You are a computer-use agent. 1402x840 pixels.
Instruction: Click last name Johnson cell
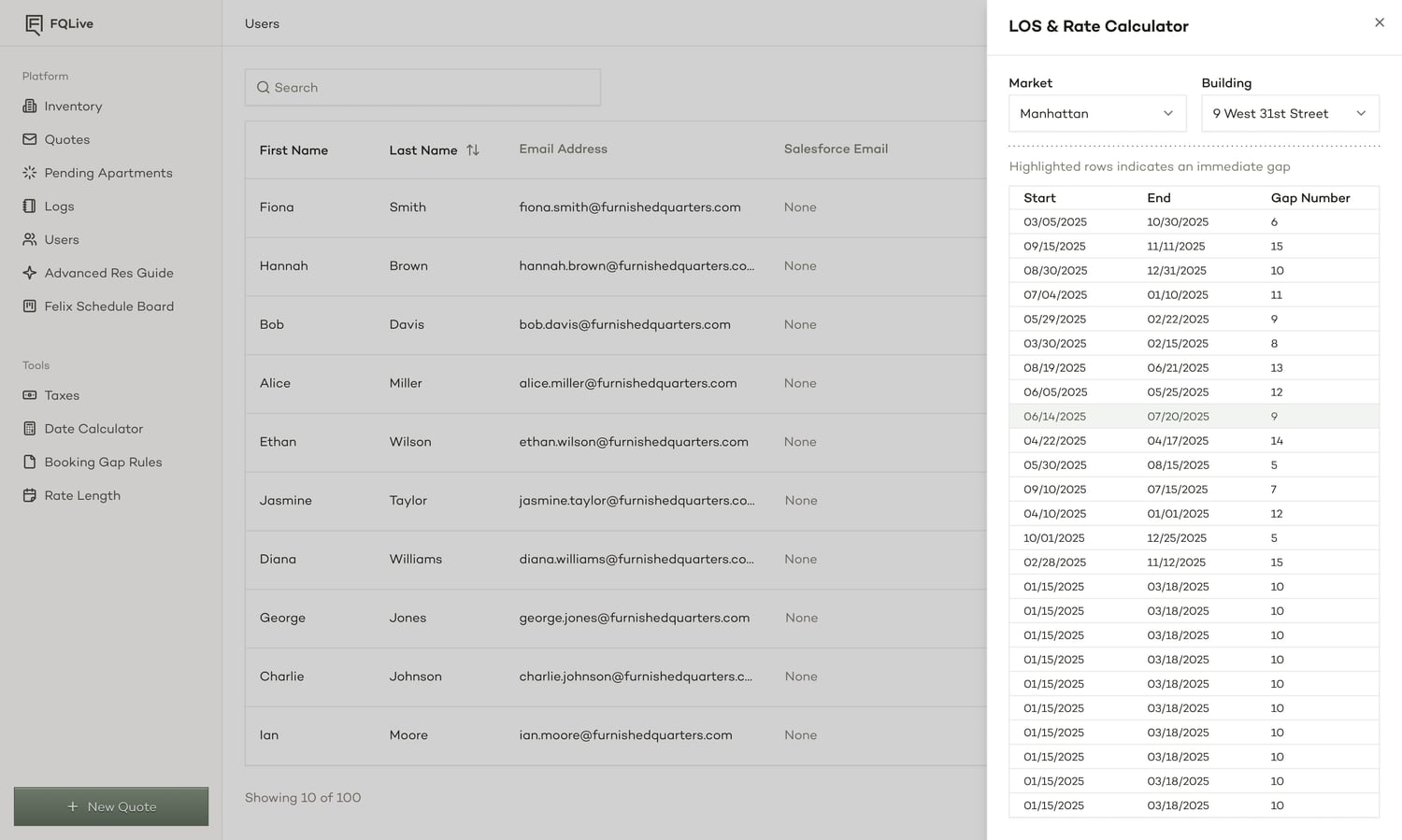coord(415,676)
